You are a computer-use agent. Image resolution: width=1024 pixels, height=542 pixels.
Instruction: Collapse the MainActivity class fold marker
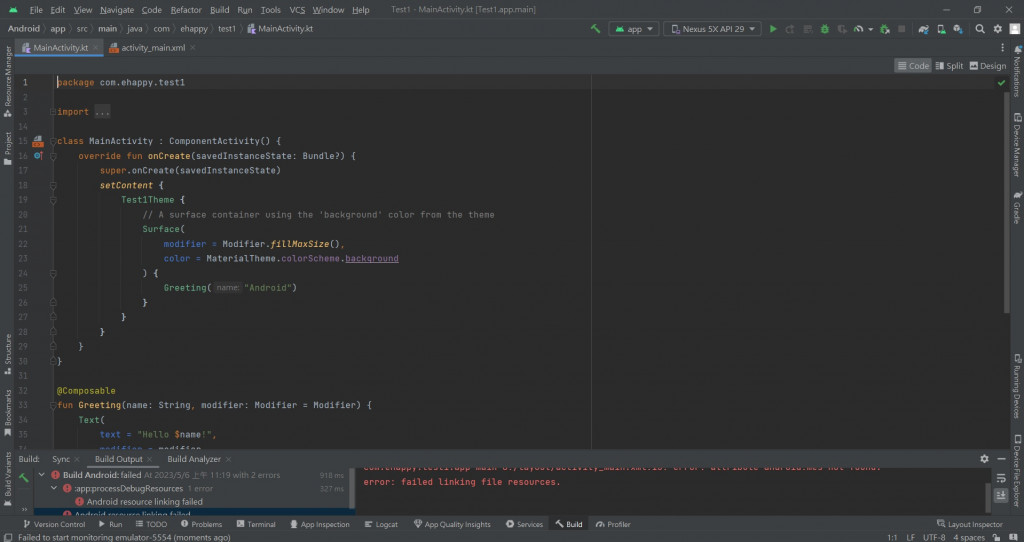(53, 141)
